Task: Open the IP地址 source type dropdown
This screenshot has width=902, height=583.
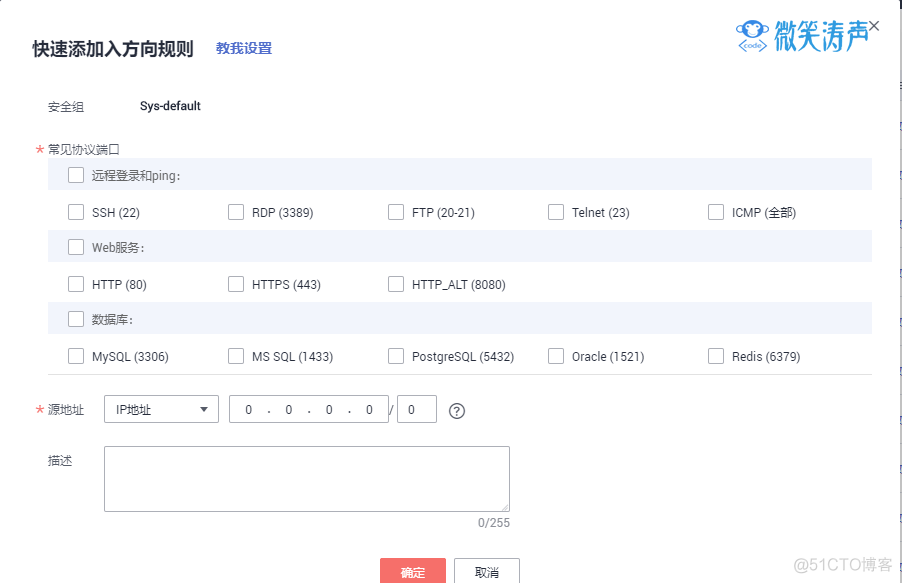Action: [x=161, y=409]
